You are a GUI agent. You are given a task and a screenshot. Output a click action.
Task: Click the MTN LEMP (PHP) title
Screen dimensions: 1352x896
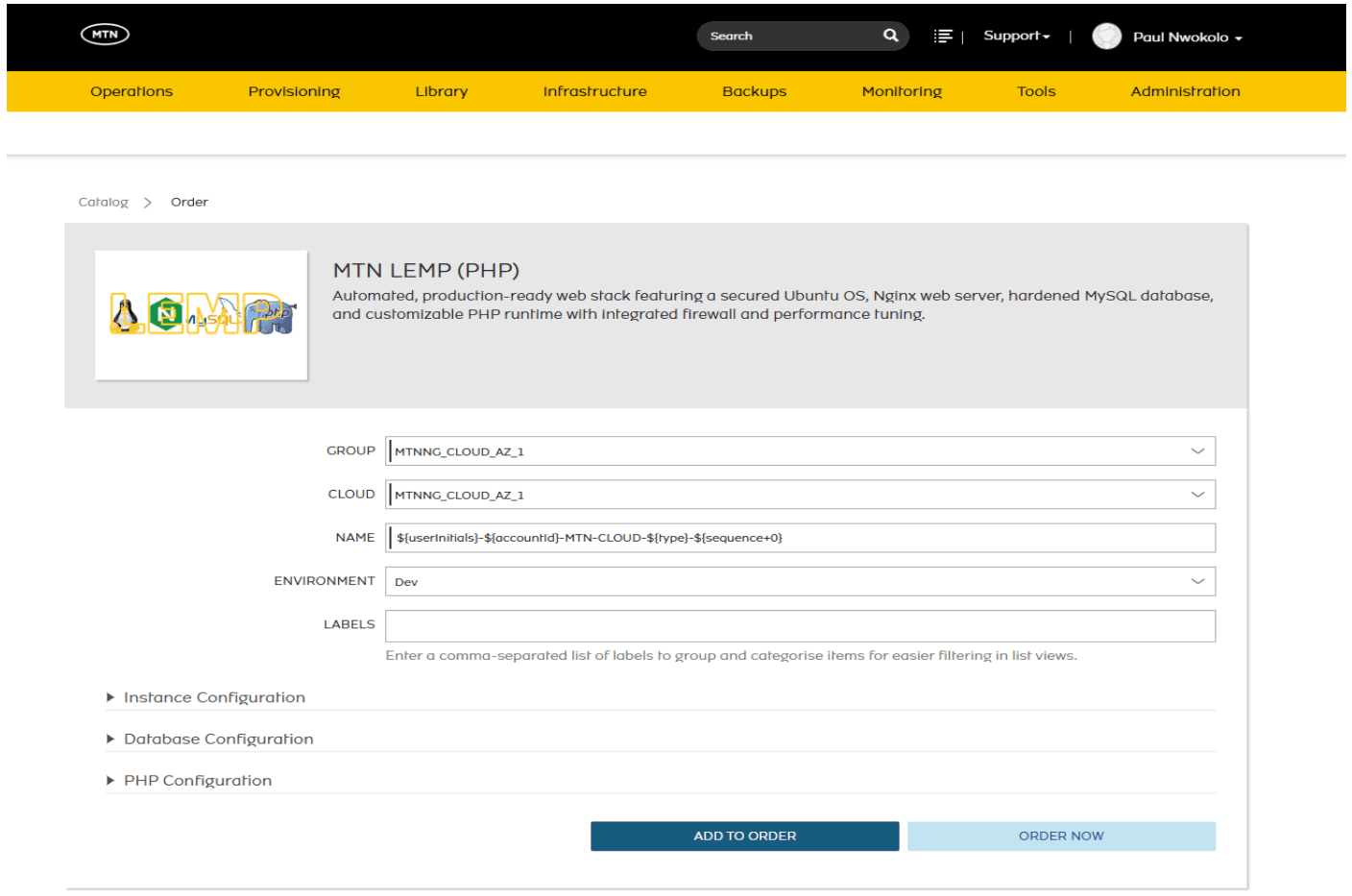[425, 270]
